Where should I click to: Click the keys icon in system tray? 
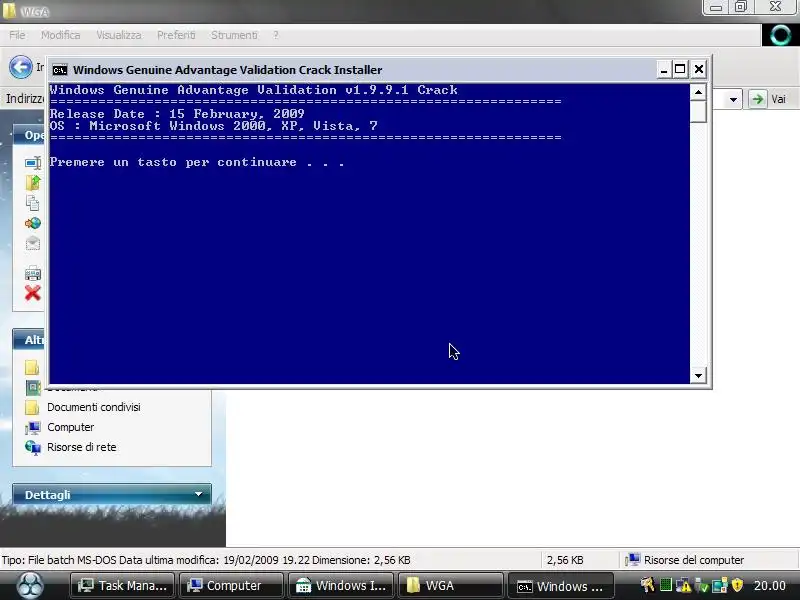tap(647, 585)
